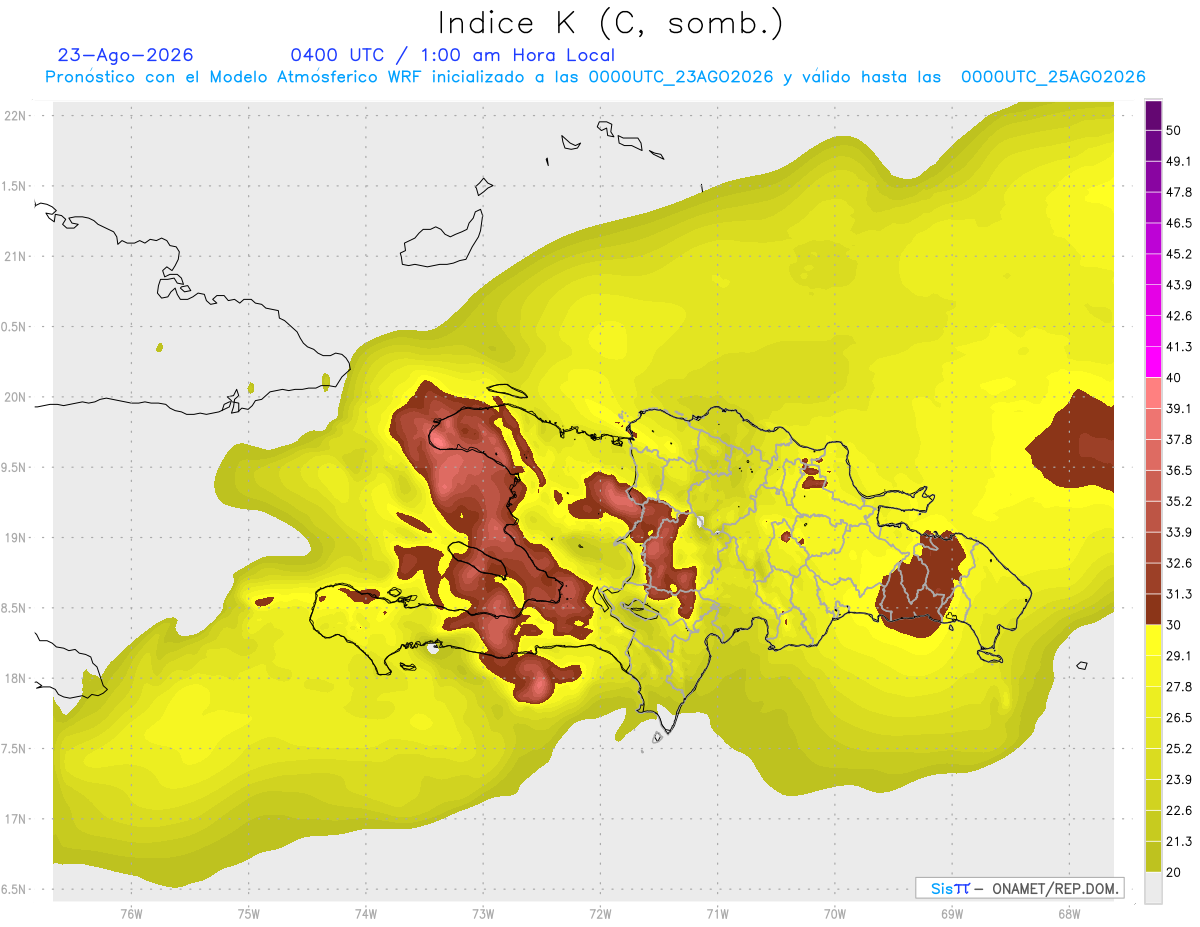Image resolution: width=1200 pixels, height=927 pixels.
Task: Click the '21.3' colorbar label
Action: click(1179, 841)
